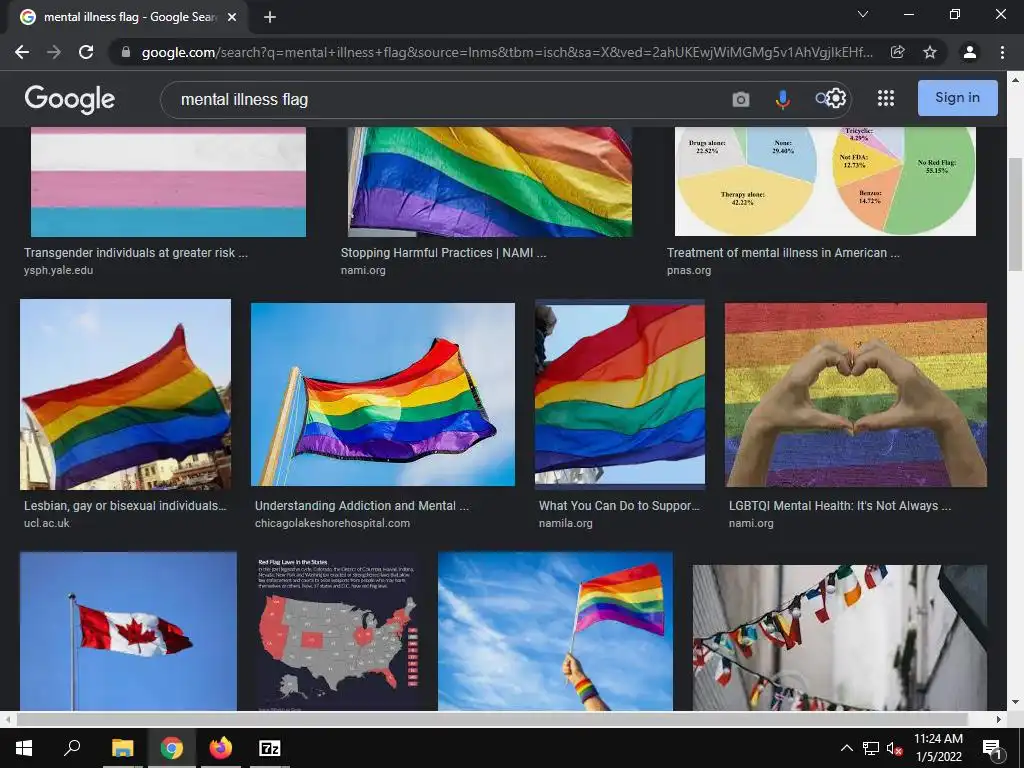Open the tab search chevron in title bar
This screenshot has width=1024, height=768.
[x=863, y=14]
